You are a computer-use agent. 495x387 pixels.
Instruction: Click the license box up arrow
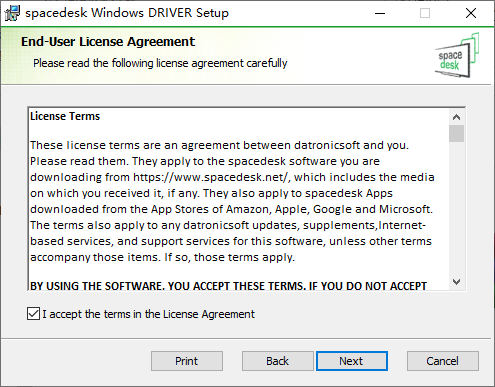coord(456,117)
